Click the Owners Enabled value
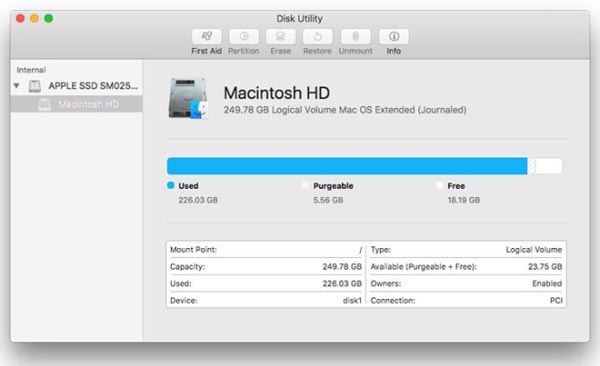600x366 pixels. pos(547,284)
